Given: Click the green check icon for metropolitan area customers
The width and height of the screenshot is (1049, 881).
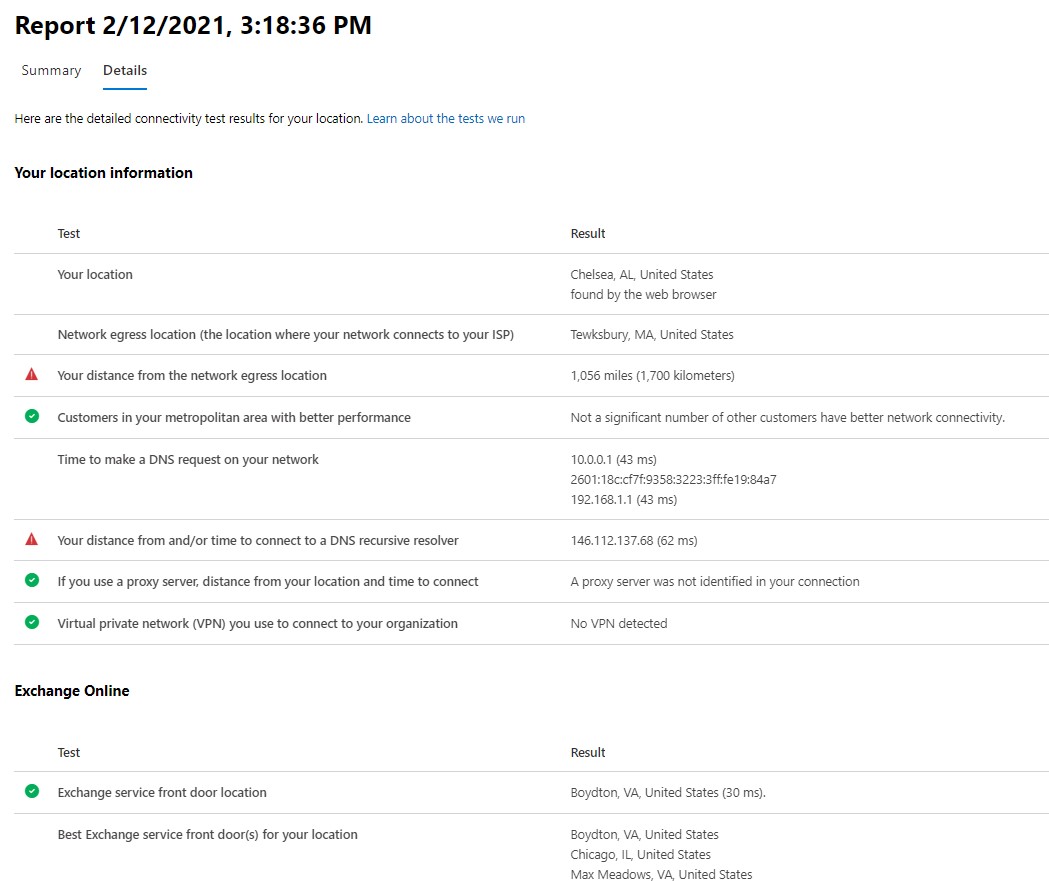Looking at the screenshot, I should (31, 416).
